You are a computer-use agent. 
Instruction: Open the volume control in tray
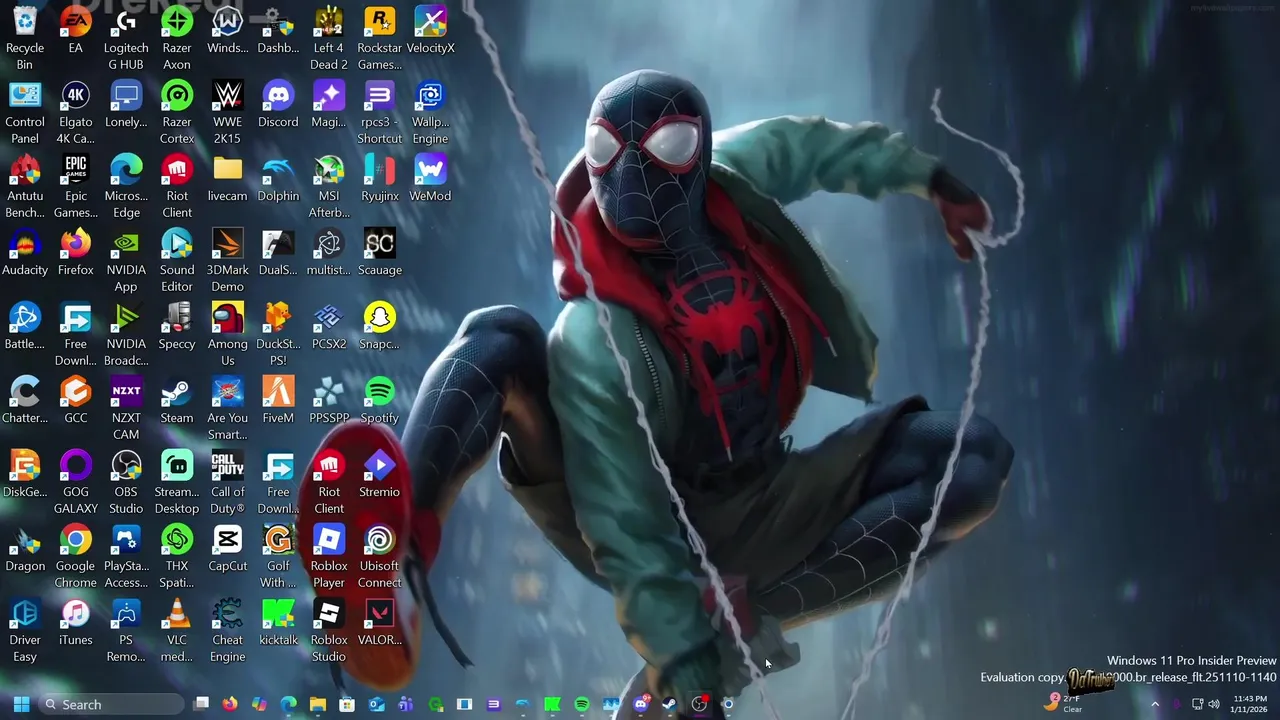click(1214, 704)
